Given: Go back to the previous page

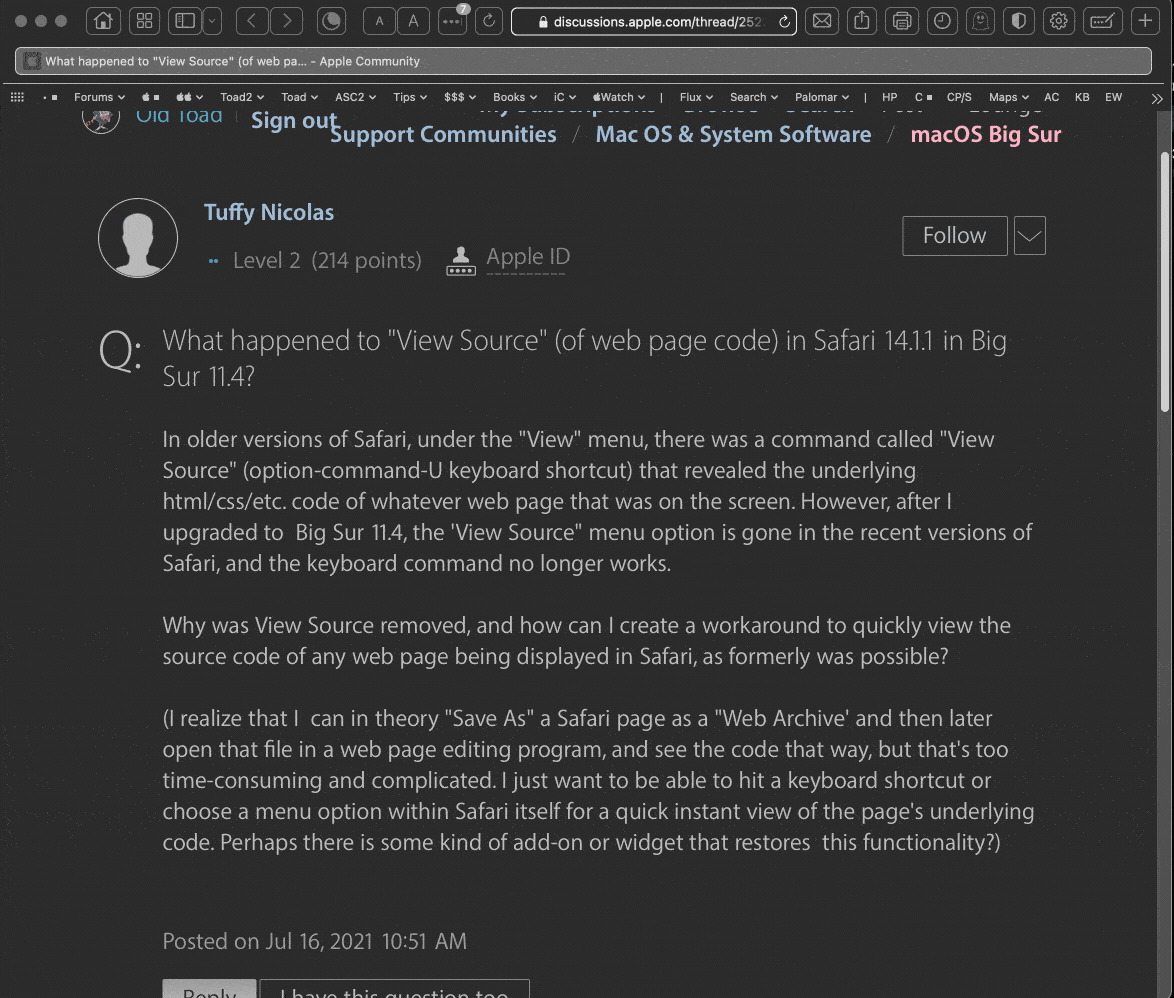Looking at the screenshot, I should [252, 21].
